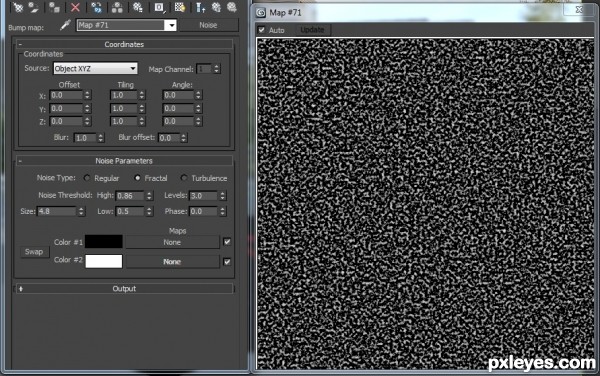The image size is (600, 376).
Task: Click the Z Angle value field
Action: 178,121
